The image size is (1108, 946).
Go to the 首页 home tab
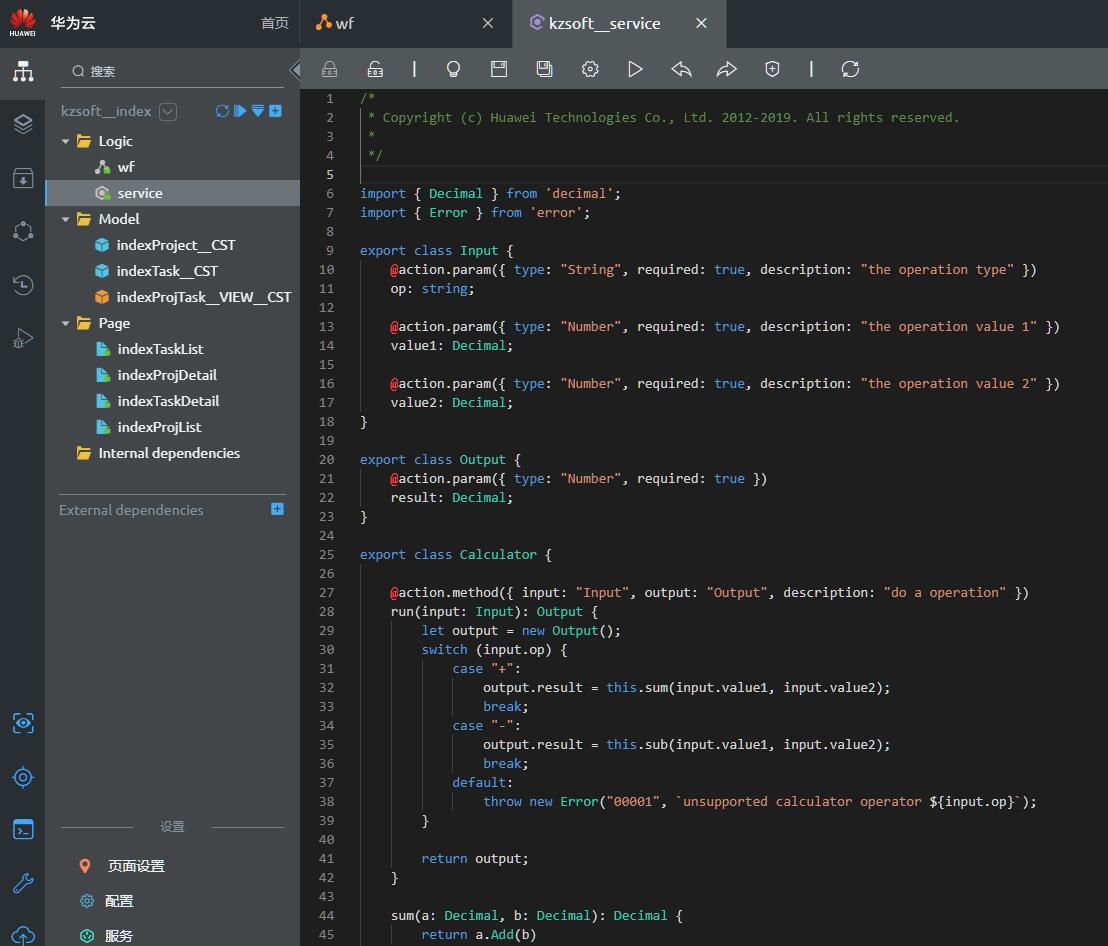(x=274, y=23)
